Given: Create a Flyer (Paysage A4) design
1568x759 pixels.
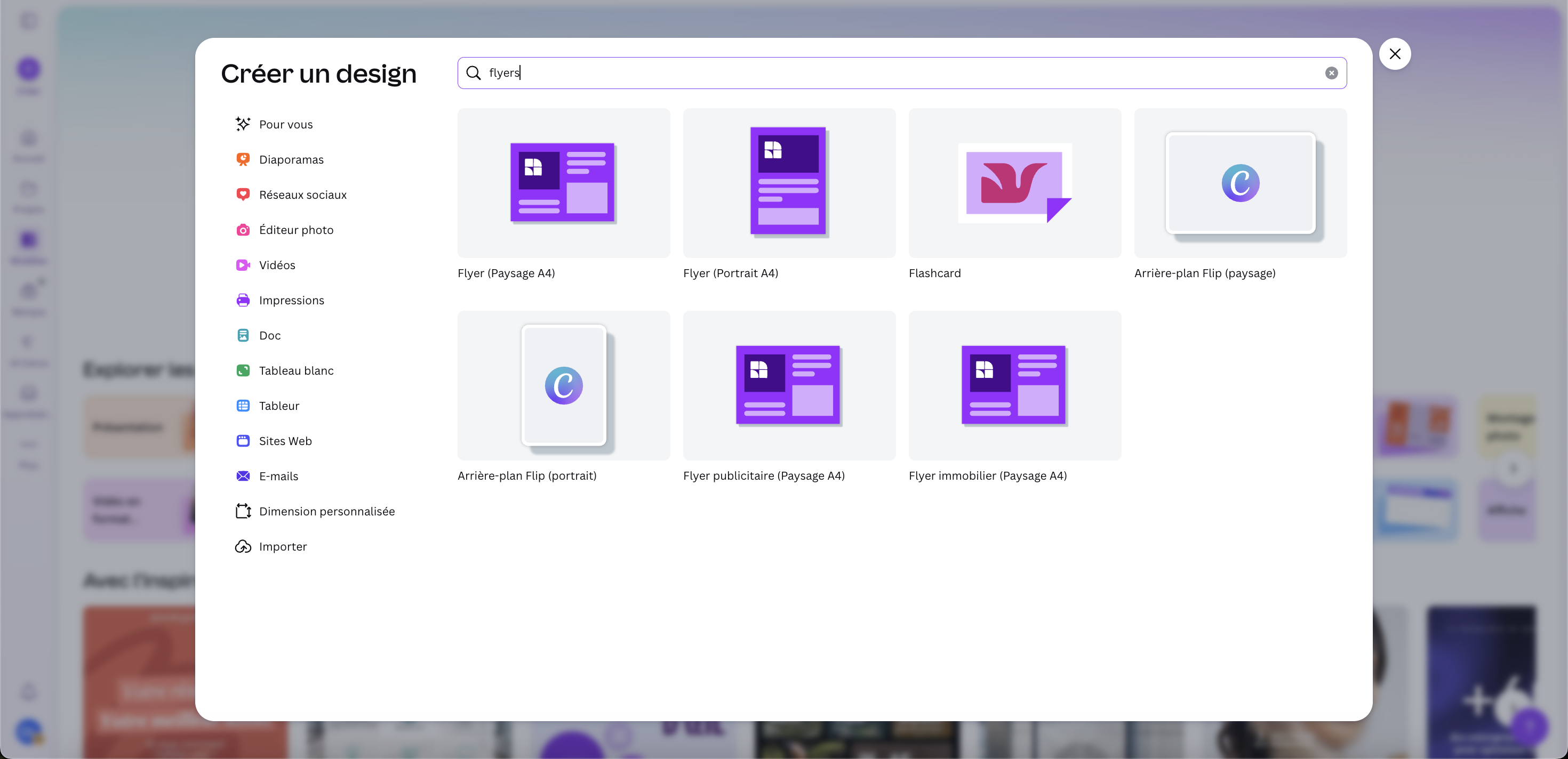Looking at the screenshot, I should (x=564, y=183).
